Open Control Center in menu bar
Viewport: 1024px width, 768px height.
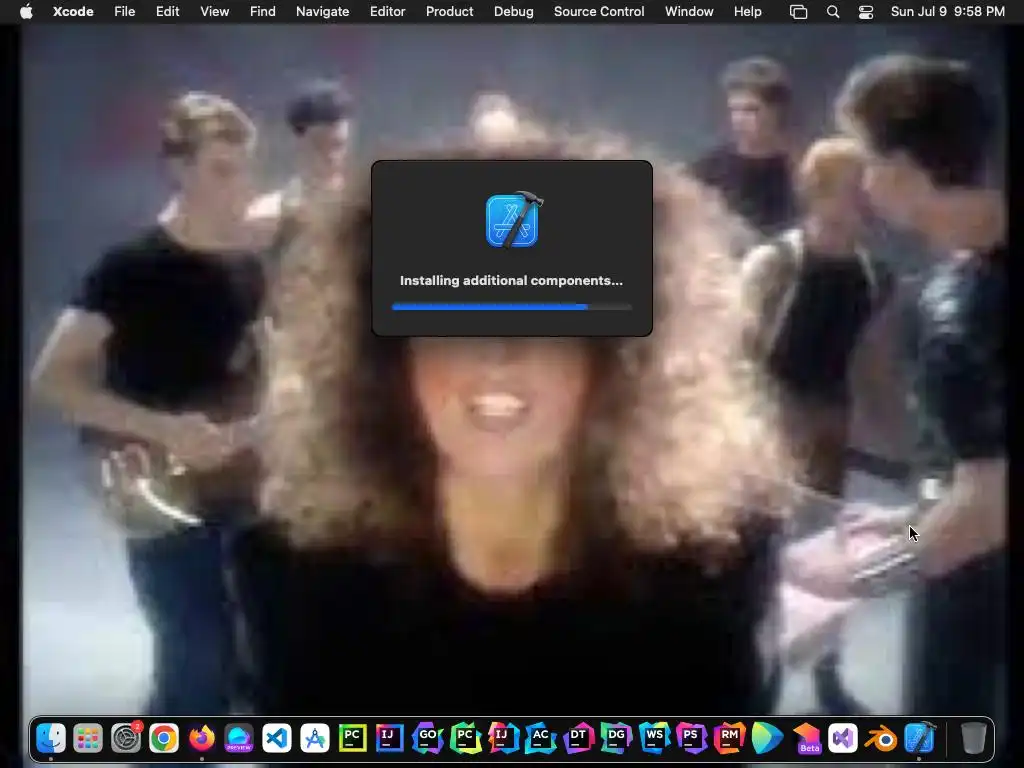[866, 12]
